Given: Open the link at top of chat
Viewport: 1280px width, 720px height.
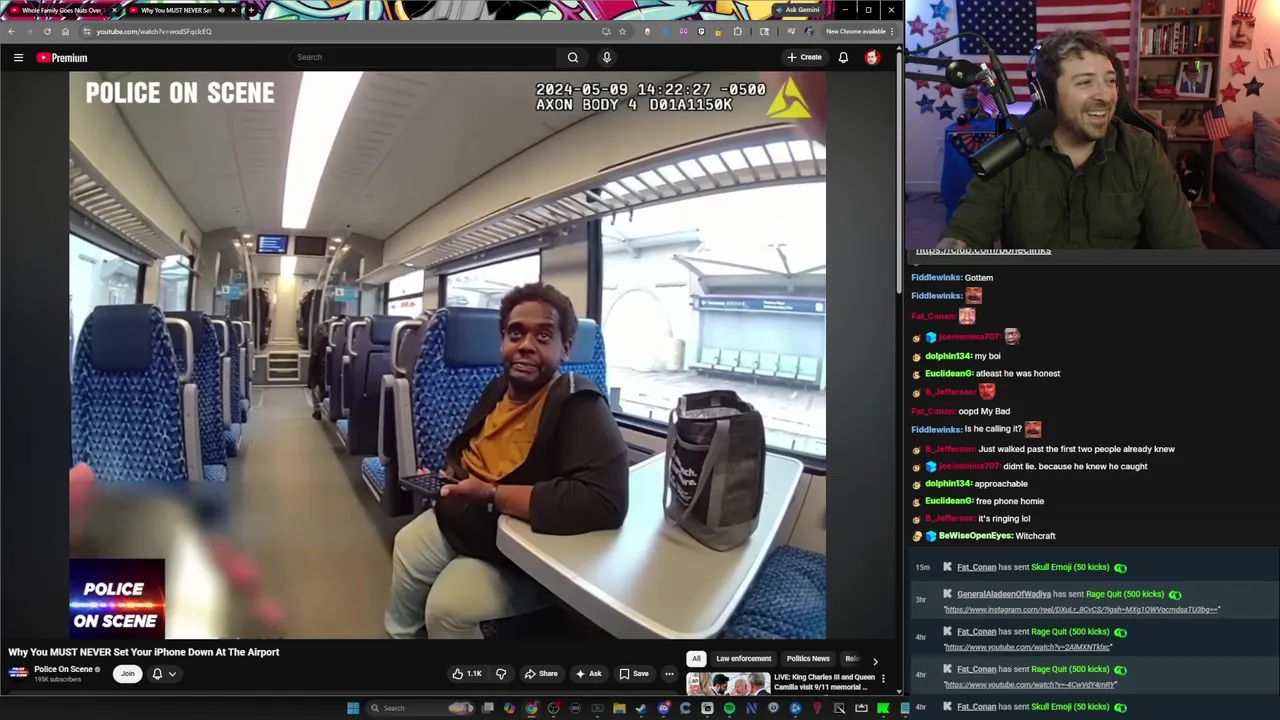Looking at the screenshot, I should pos(983,250).
